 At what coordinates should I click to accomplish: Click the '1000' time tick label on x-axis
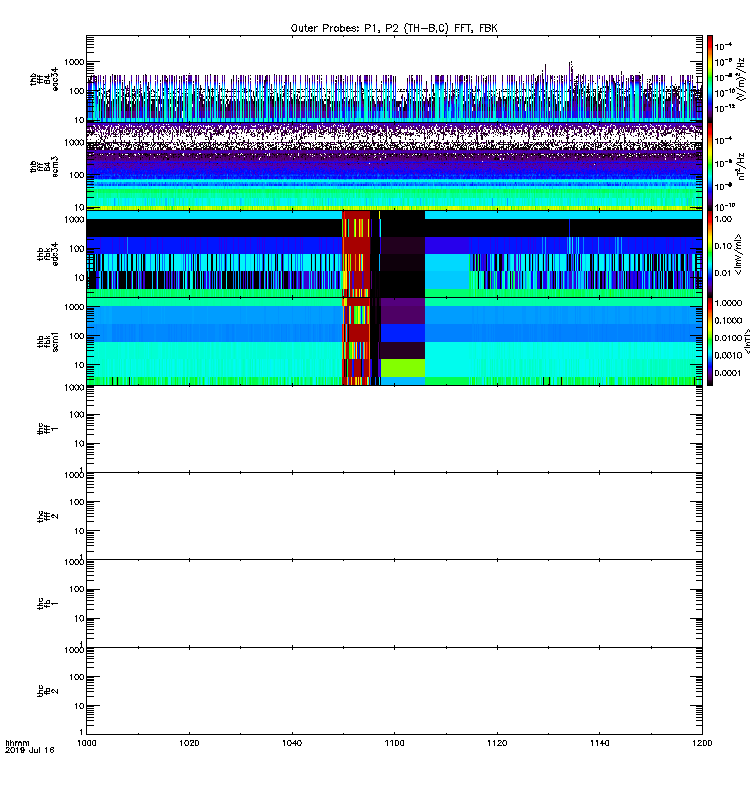coord(86,743)
